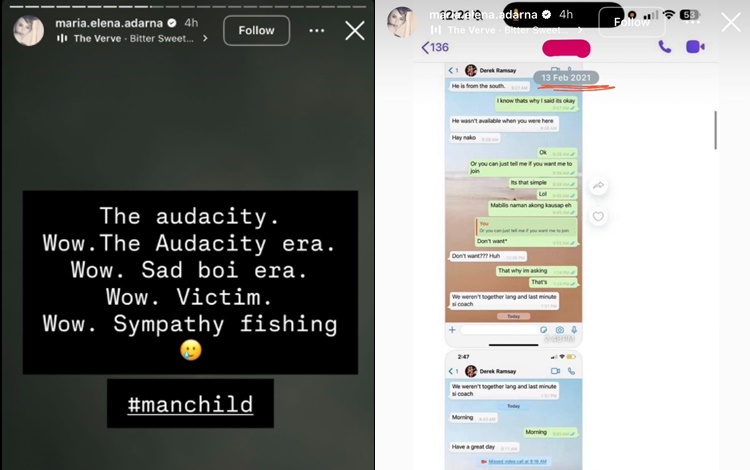The height and width of the screenshot is (470, 750).
Task: Expand music info chevron next to Bitter Sweet
Action: point(205,38)
